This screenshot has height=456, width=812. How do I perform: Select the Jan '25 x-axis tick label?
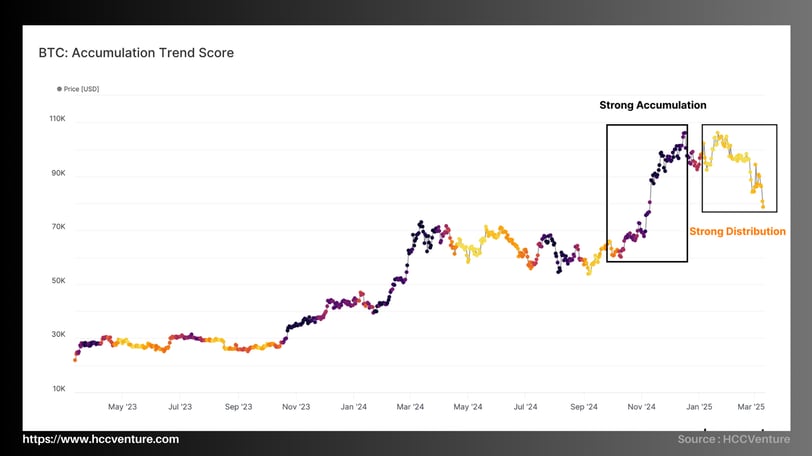click(x=699, y=407)
